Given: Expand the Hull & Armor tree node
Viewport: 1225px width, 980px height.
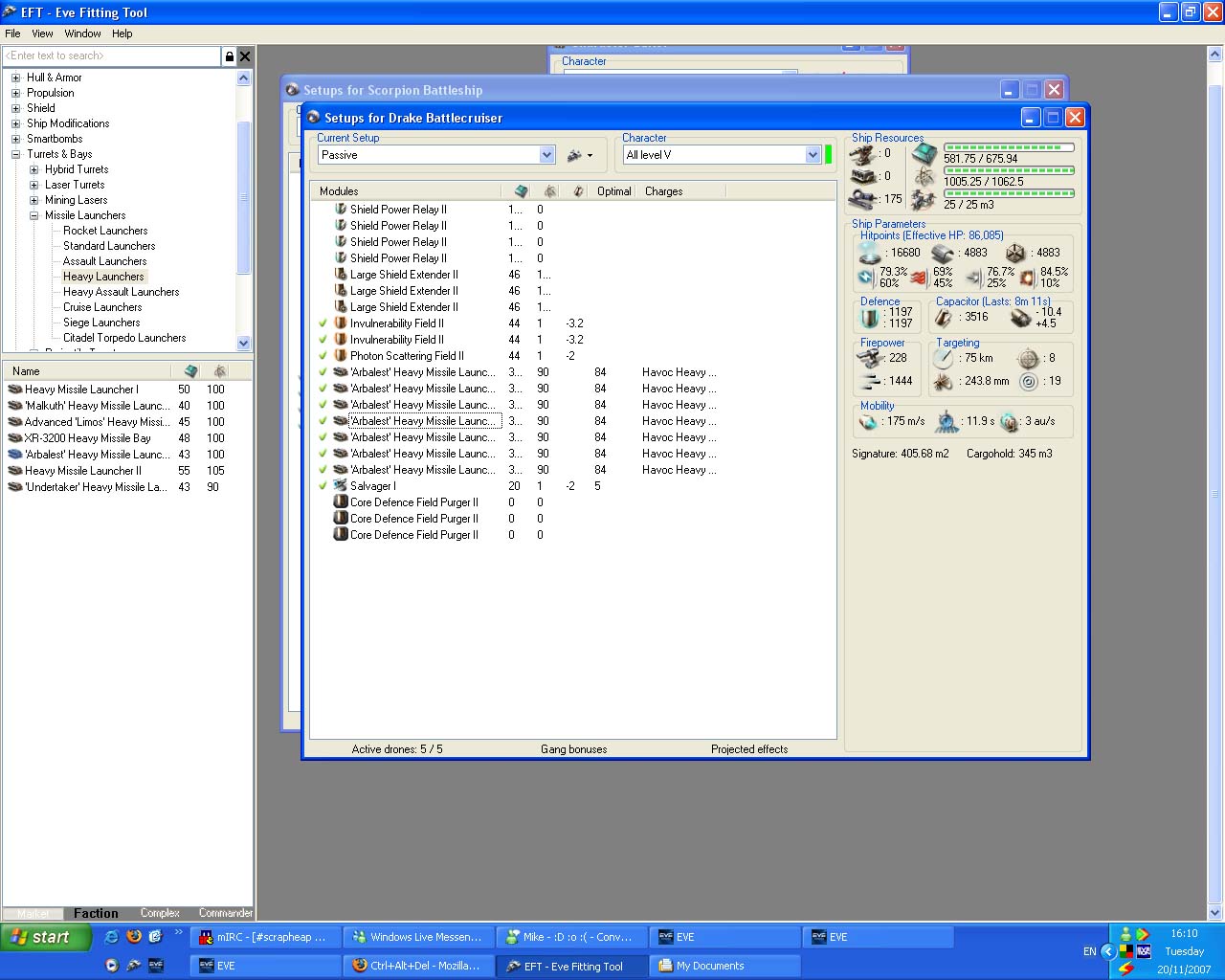Looking at the screenshot, I should [15, 78].
